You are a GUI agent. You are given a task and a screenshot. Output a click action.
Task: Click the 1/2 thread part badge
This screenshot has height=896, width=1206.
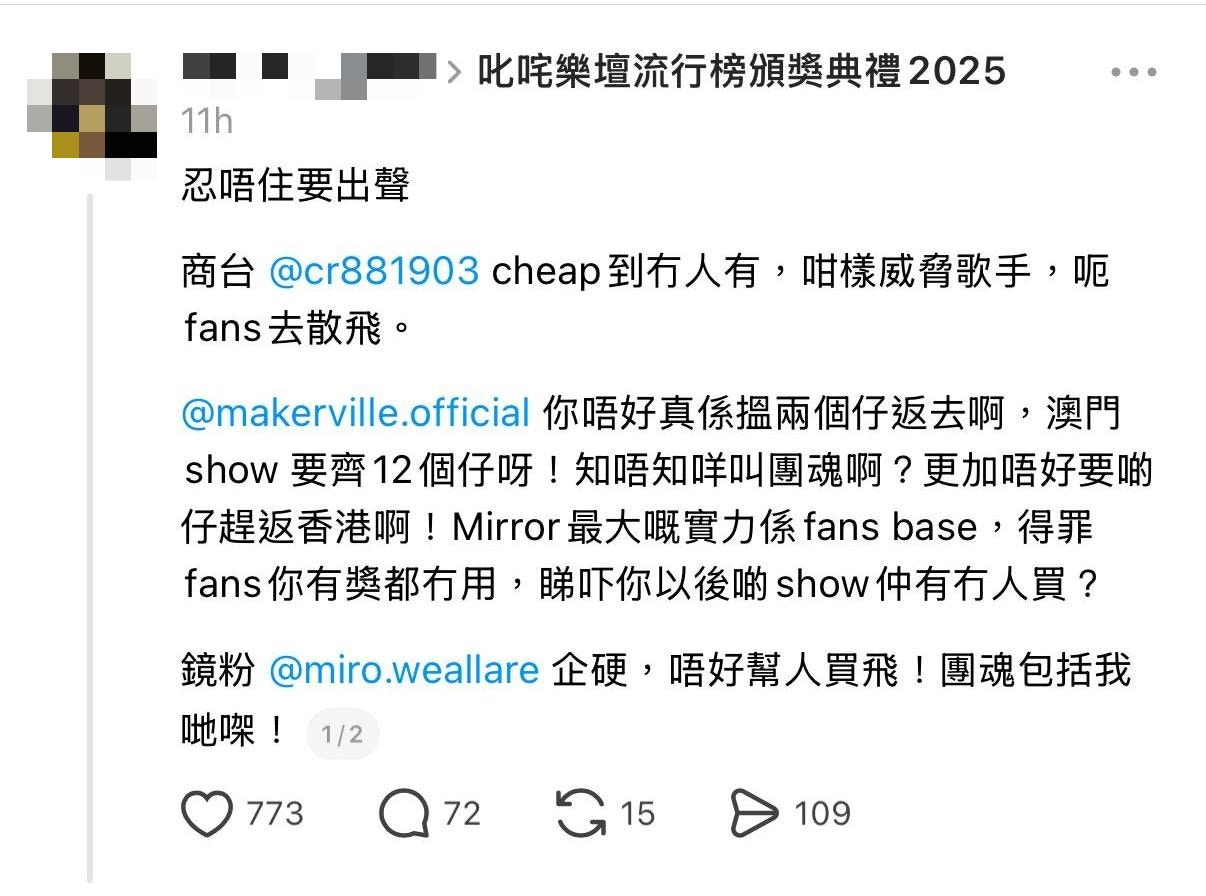(x=342, y=735)
